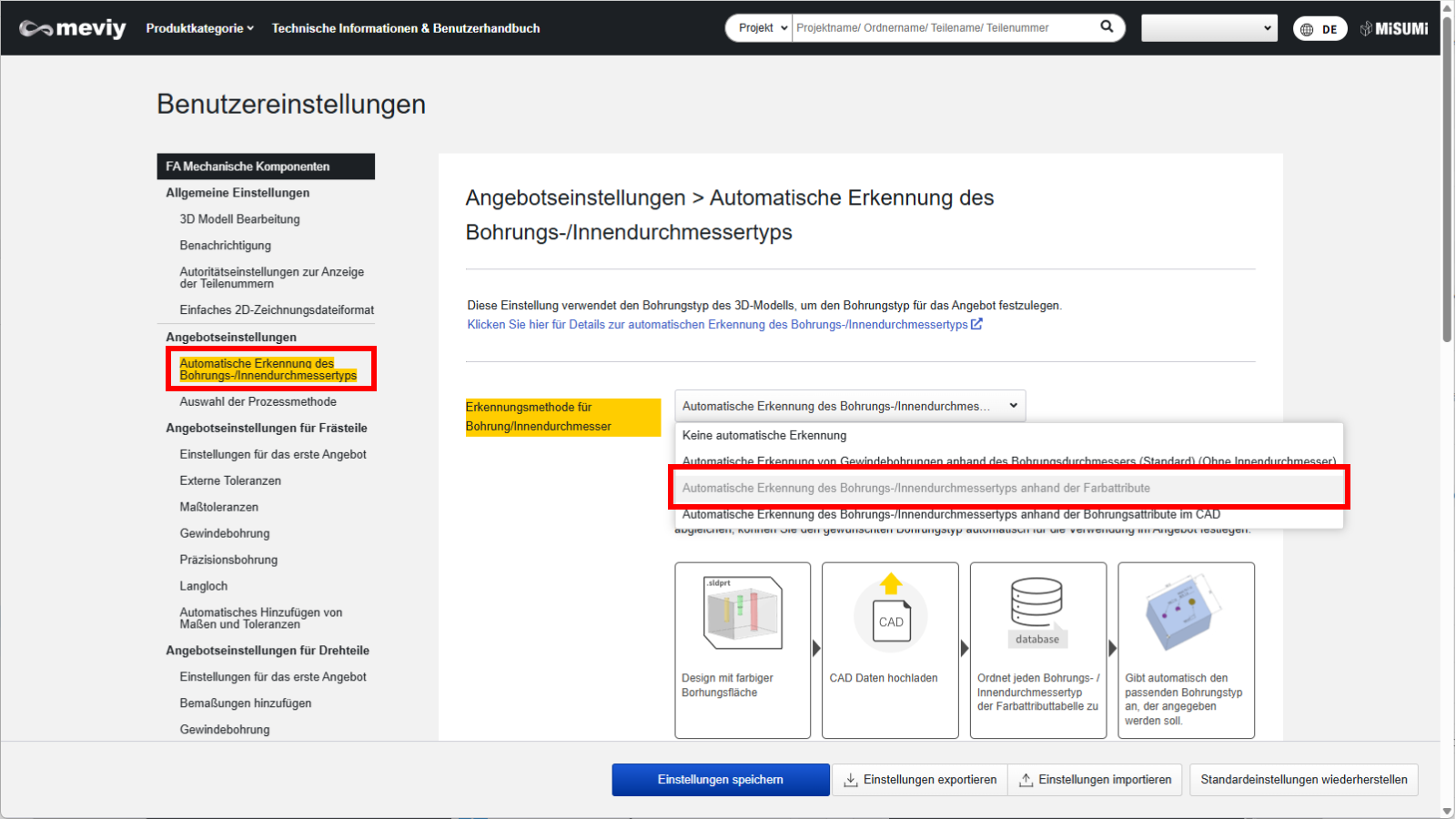This screenshot has width=1456, height=819.
Task: Open Technische Informationen & Benutzerhandbuch menu
Action: [x=406, y=28]
